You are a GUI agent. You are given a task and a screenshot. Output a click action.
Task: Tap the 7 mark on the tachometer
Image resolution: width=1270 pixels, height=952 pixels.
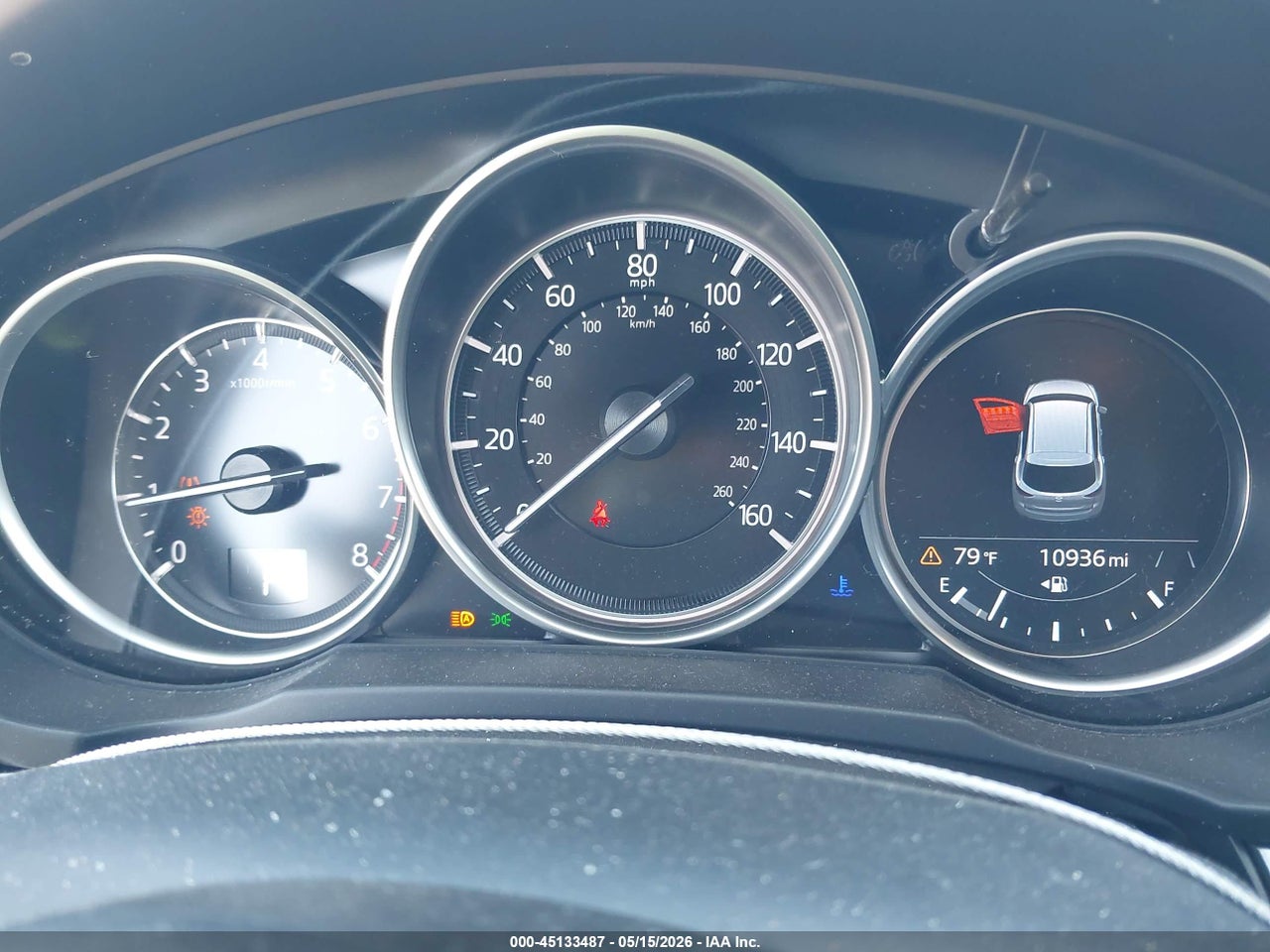(x=386, y=497)
